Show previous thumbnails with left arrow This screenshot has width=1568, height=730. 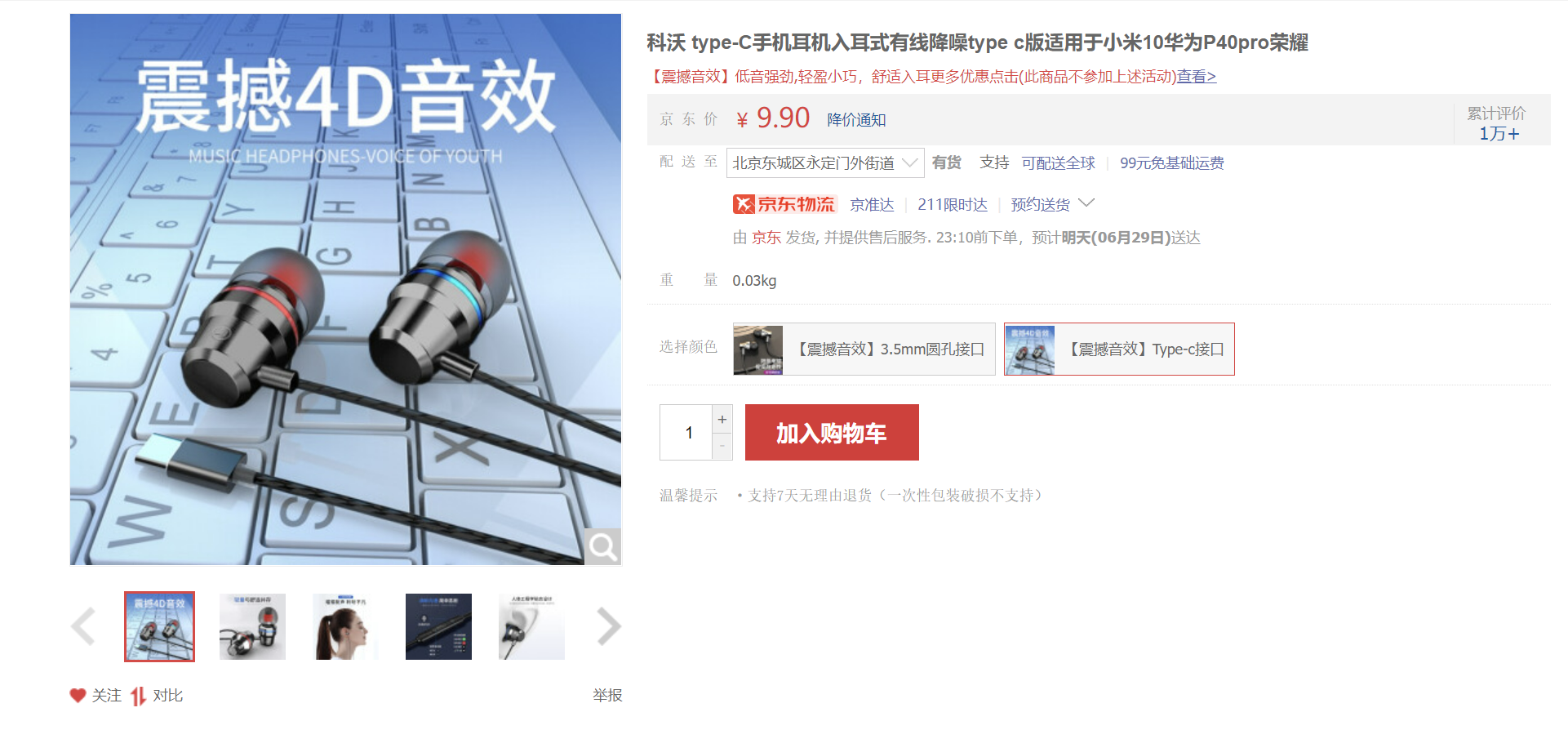coord(83,626)
